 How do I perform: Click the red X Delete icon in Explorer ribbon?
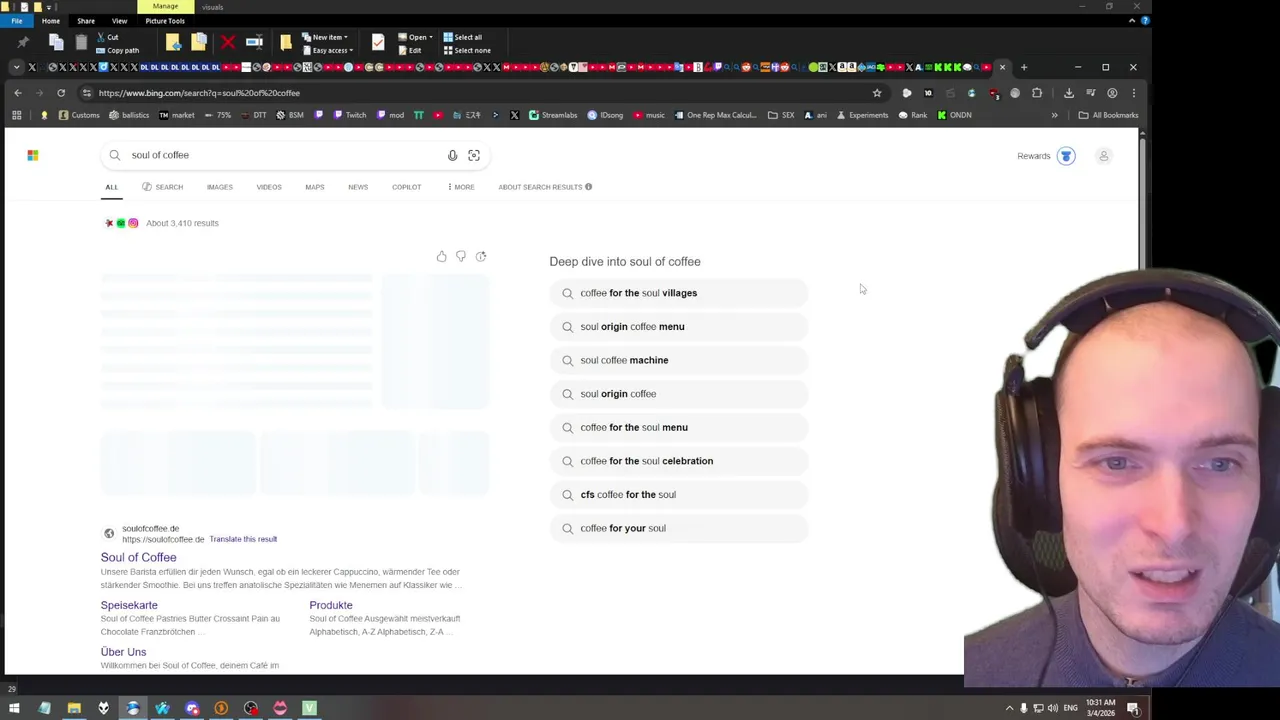(228, 42)
